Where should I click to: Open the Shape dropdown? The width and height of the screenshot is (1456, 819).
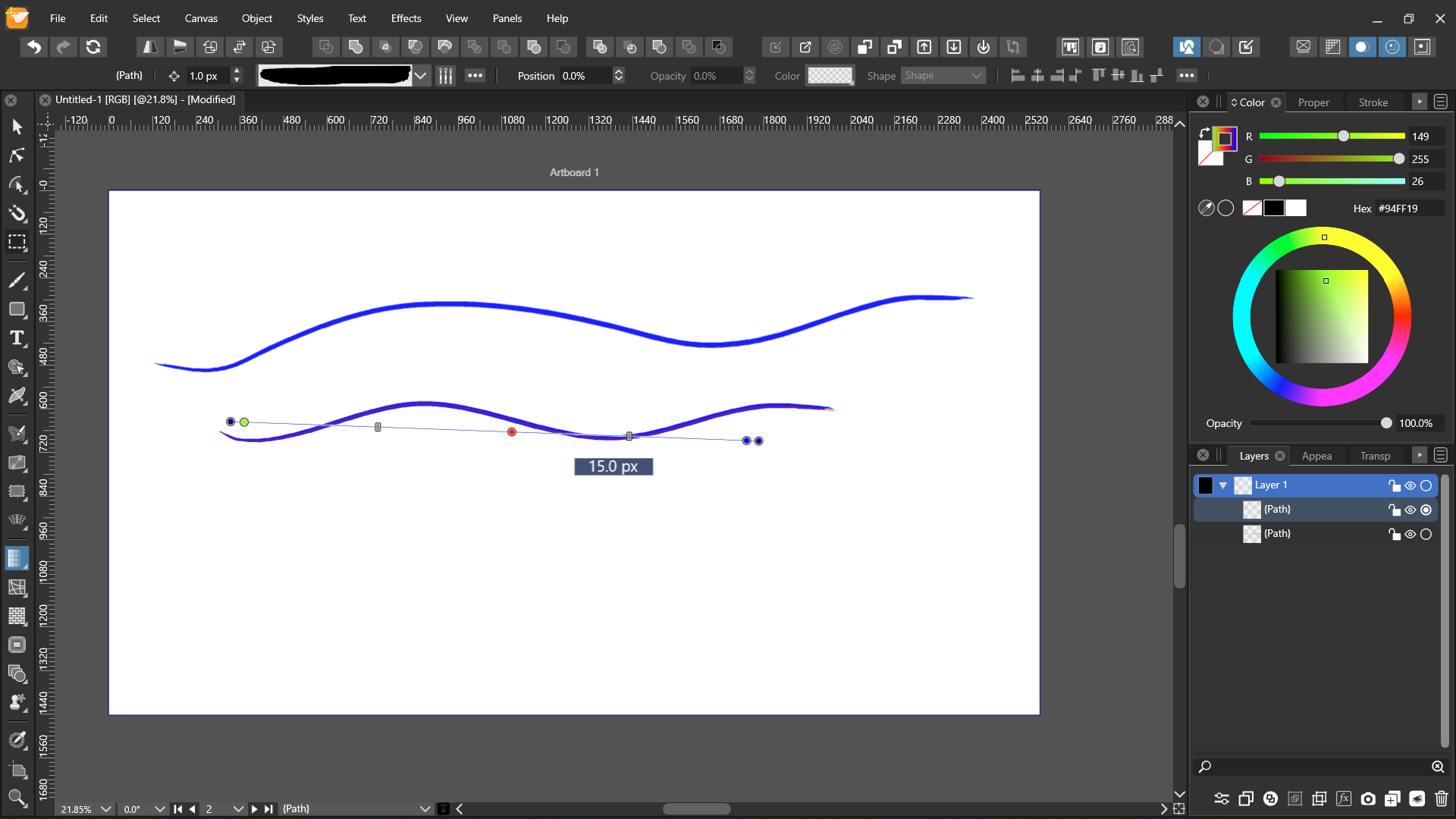point(943,76)
